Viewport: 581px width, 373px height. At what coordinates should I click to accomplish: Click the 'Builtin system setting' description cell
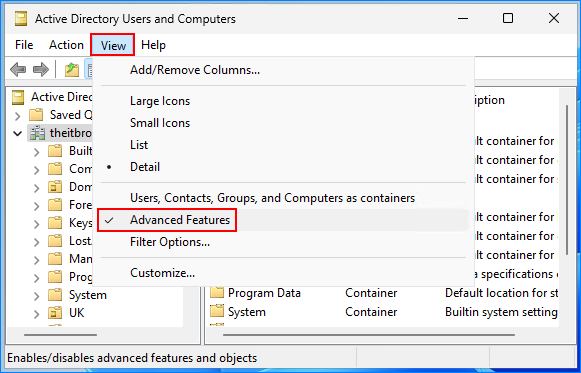click(501, 312)
